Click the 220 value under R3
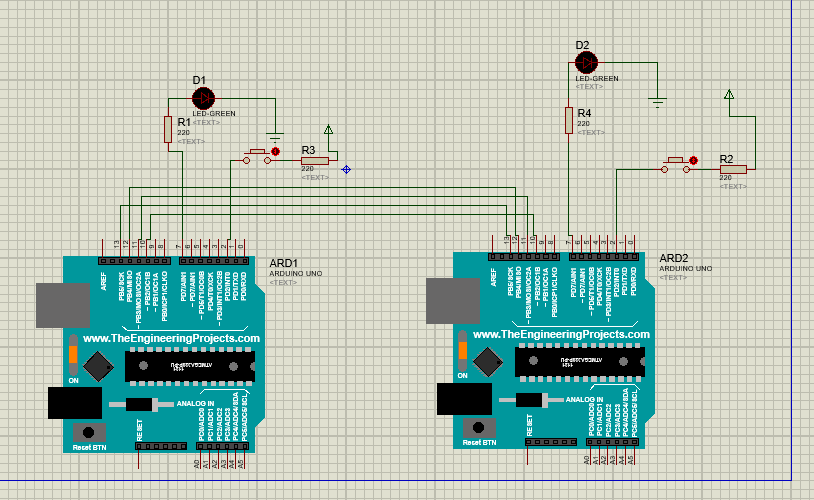814x500 pixels. [307, 169]
